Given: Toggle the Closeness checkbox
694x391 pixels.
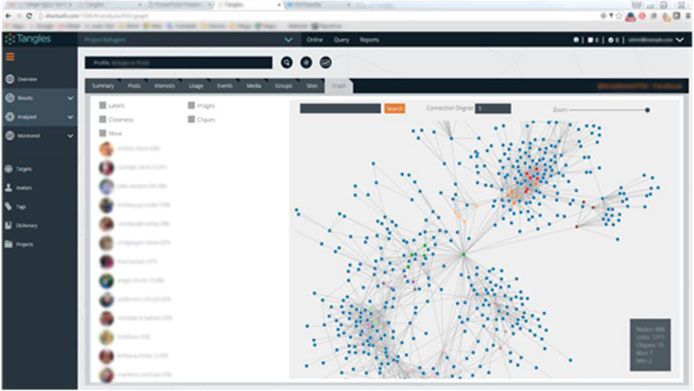Looking at the screenshot, I should click(x=103, y=119).
